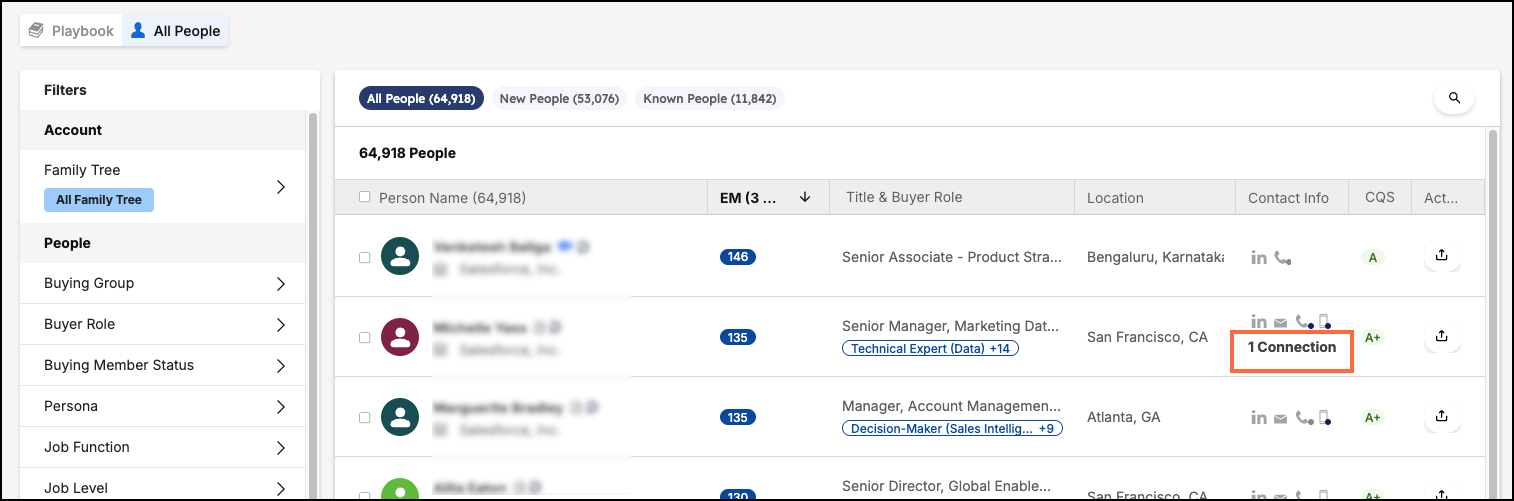Switch to the Playbook tab
The height and width of the screenshot is (501, 1514).
pyautogui.click(x=71, y=31)
